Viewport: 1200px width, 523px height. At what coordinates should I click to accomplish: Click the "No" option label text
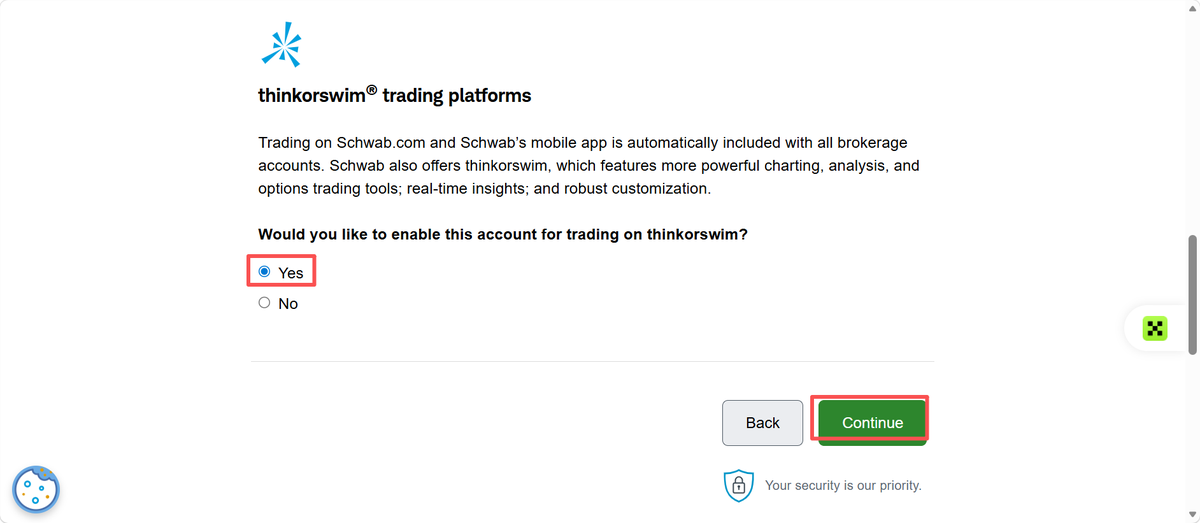(288, 304)
